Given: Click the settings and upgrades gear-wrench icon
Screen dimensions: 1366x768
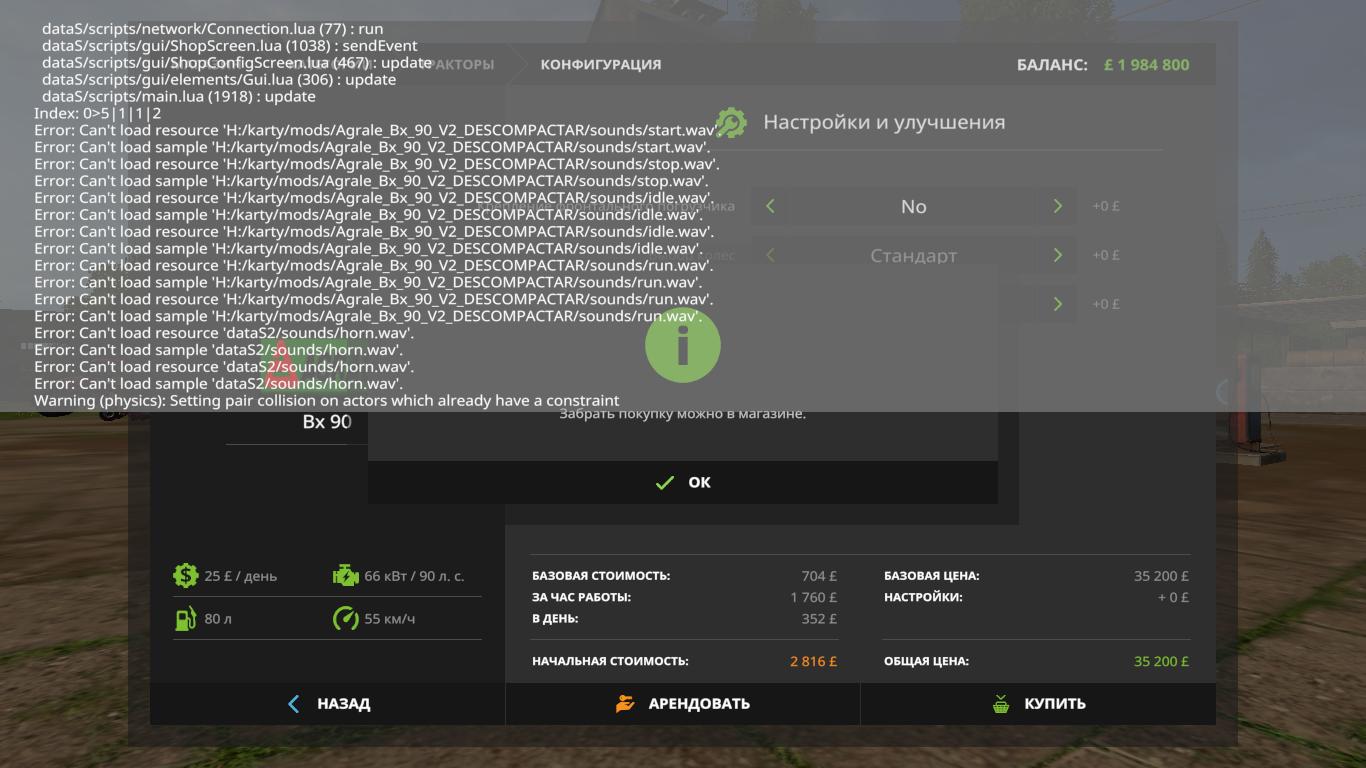Looking at the screenshot, I should pos(731,122).
